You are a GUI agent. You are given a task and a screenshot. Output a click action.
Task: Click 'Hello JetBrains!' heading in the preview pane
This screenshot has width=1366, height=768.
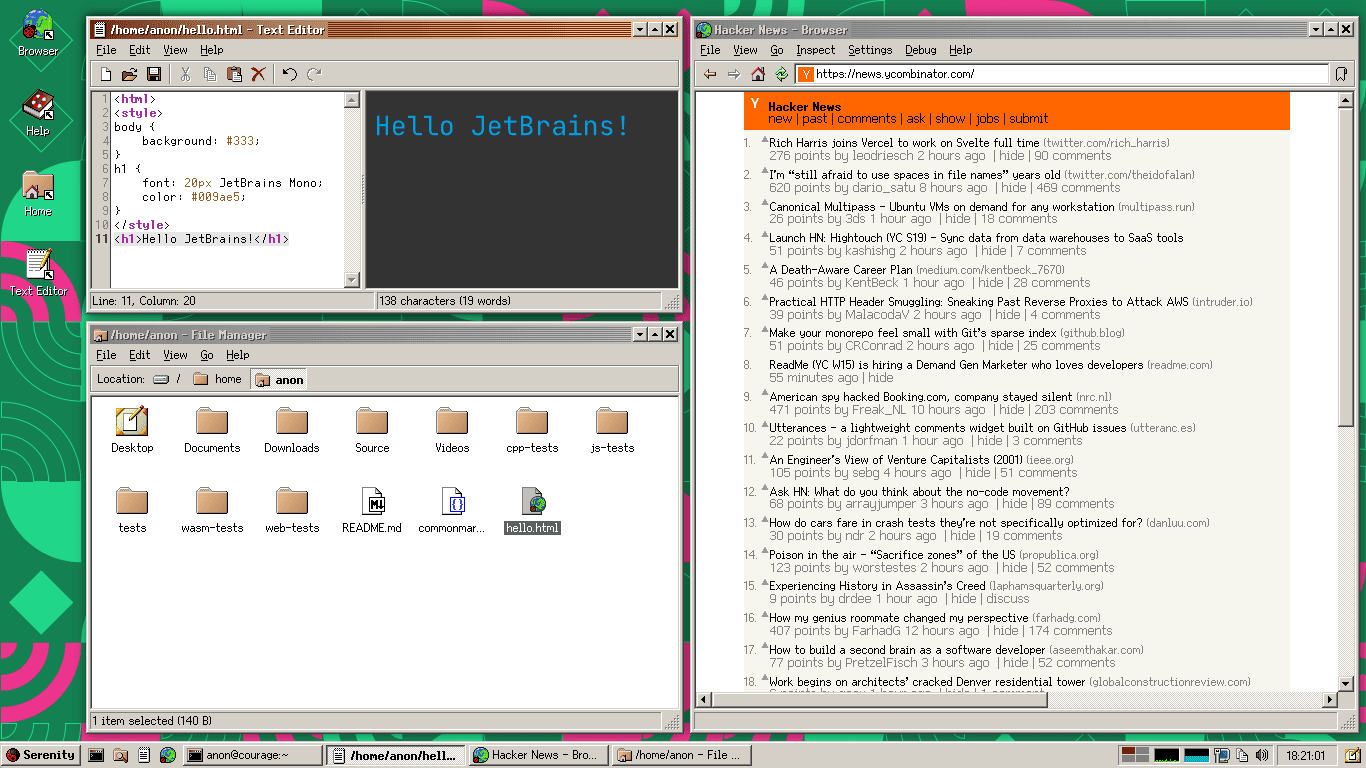tap(502, 127)
